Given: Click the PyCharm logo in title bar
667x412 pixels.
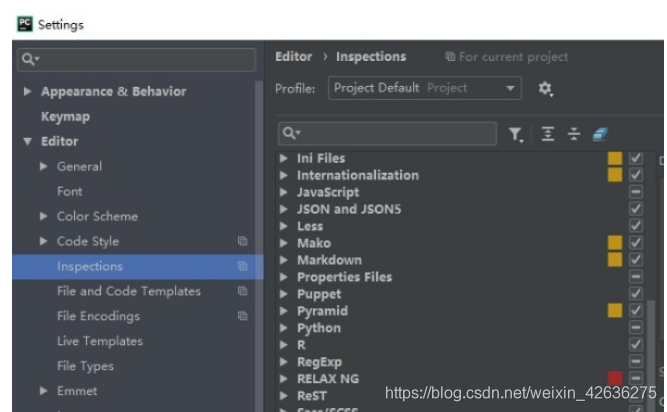Looking at the screenshot, I should 25,24.
